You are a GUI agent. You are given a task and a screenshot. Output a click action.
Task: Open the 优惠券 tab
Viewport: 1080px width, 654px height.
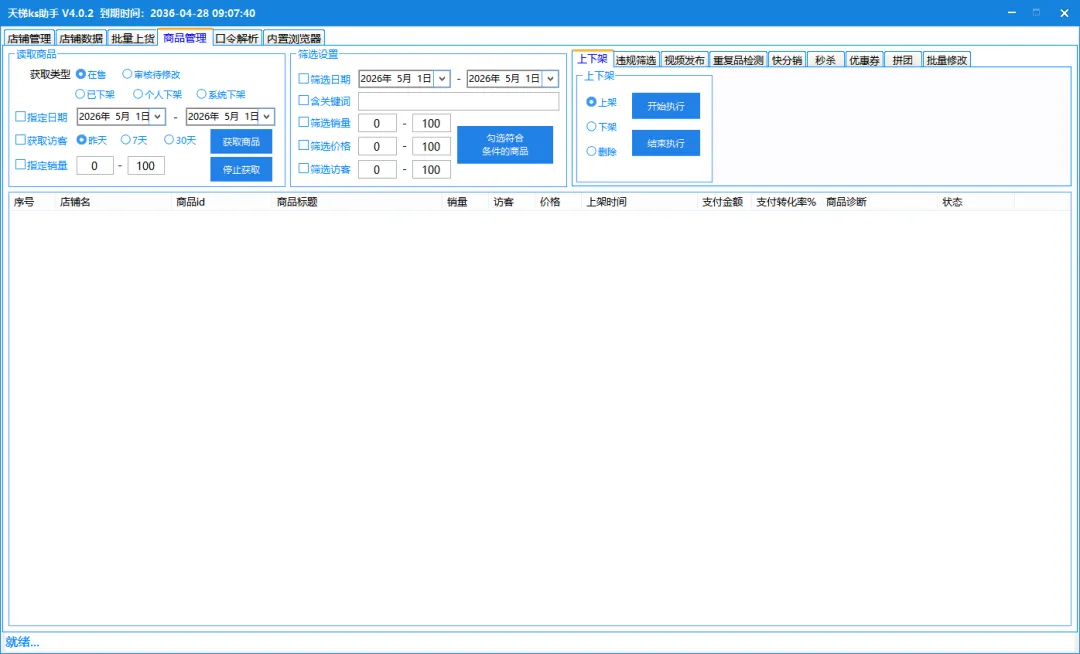tap(864, 60)
